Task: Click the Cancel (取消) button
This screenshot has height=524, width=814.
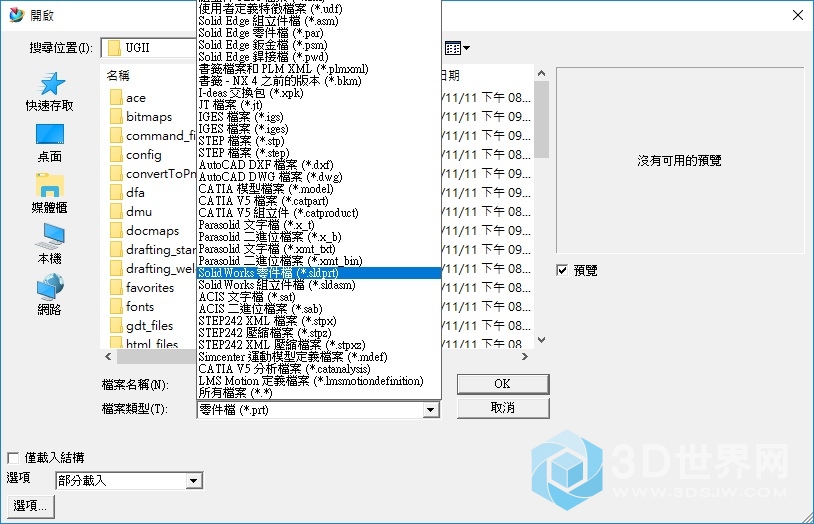Action: tap(503, 408)
